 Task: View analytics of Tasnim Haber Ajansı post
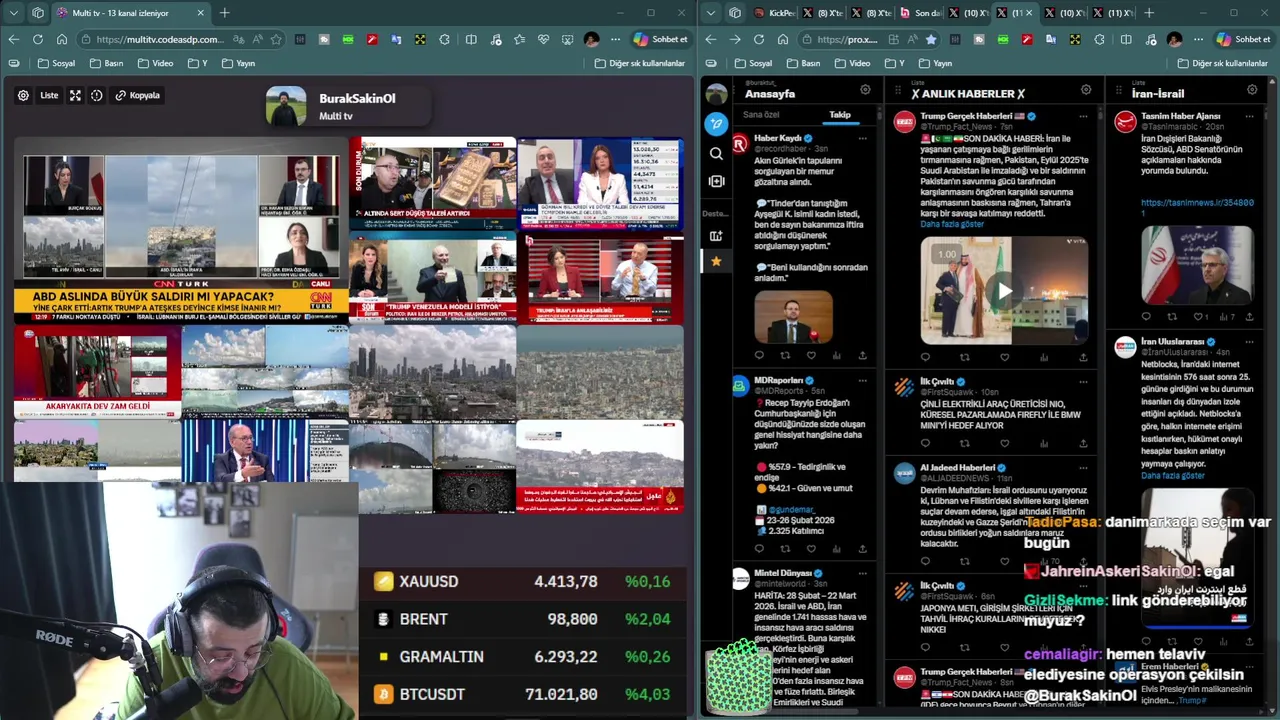pos(1225,317)
